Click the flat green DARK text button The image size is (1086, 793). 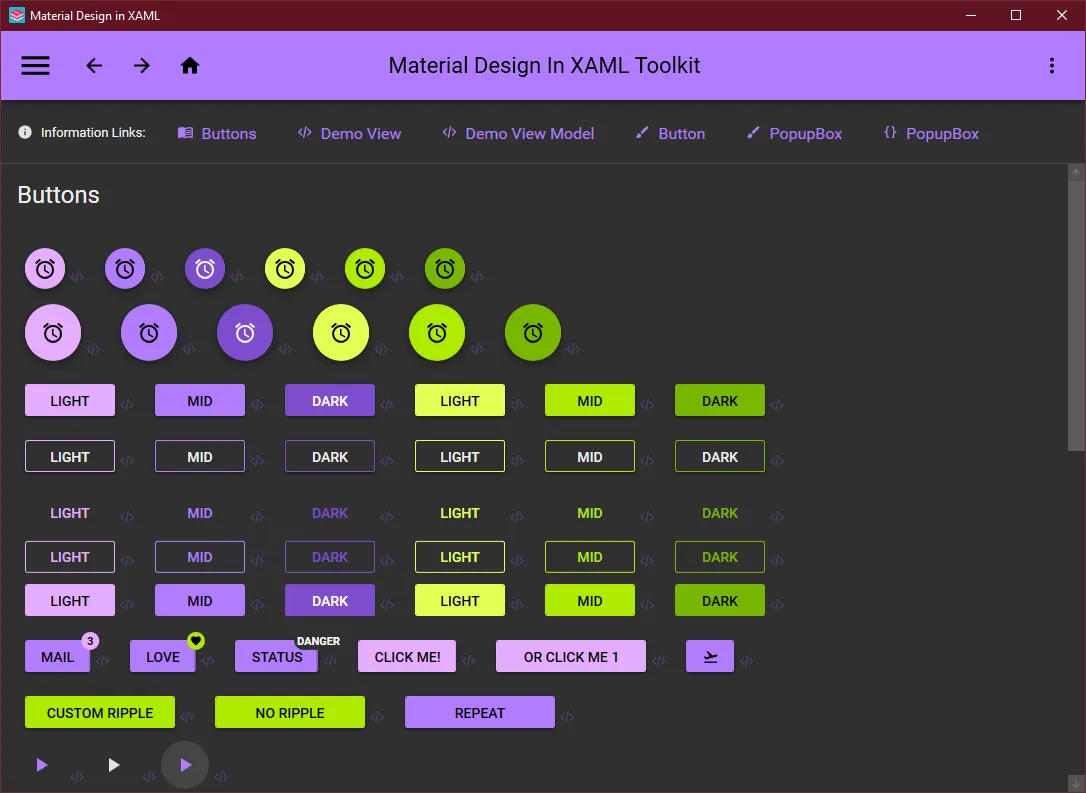coord(720,513)
